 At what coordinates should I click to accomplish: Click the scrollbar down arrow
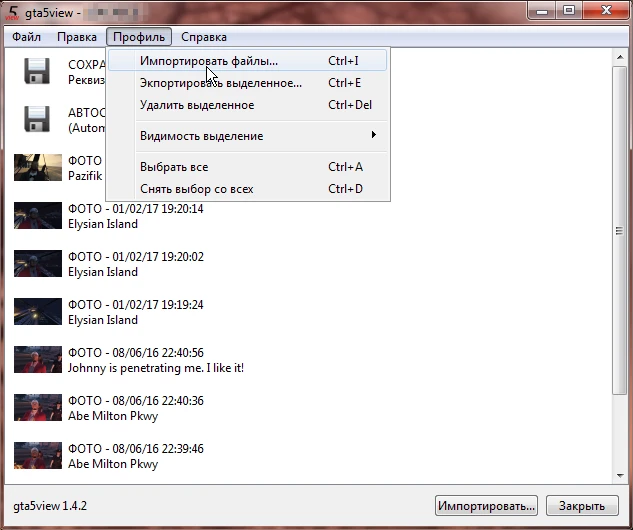[x=620, y=476]
